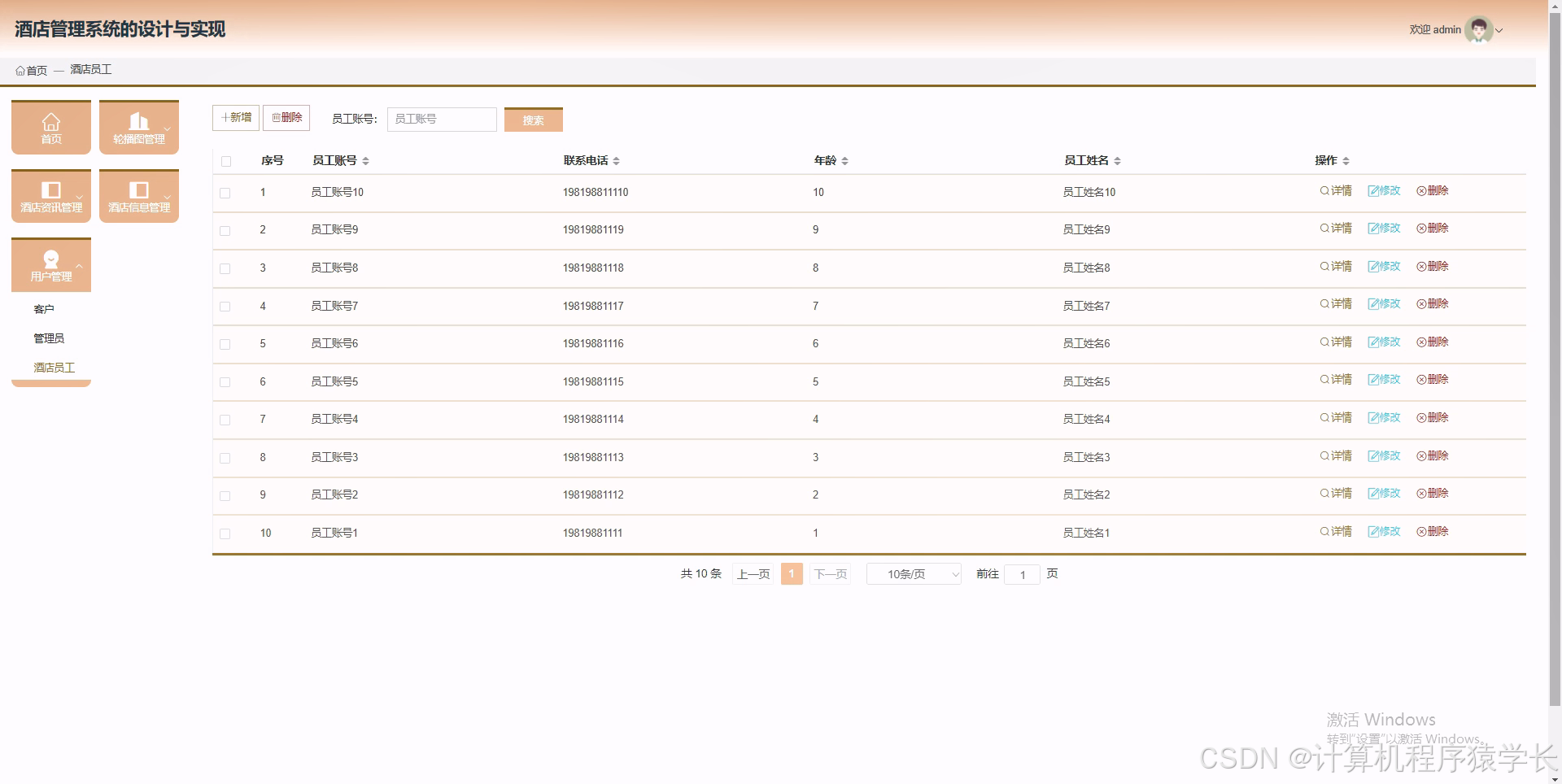The image size is (1562, 784).
Task: Delete row 员工账号10
Action: (x=1433, y=191)
